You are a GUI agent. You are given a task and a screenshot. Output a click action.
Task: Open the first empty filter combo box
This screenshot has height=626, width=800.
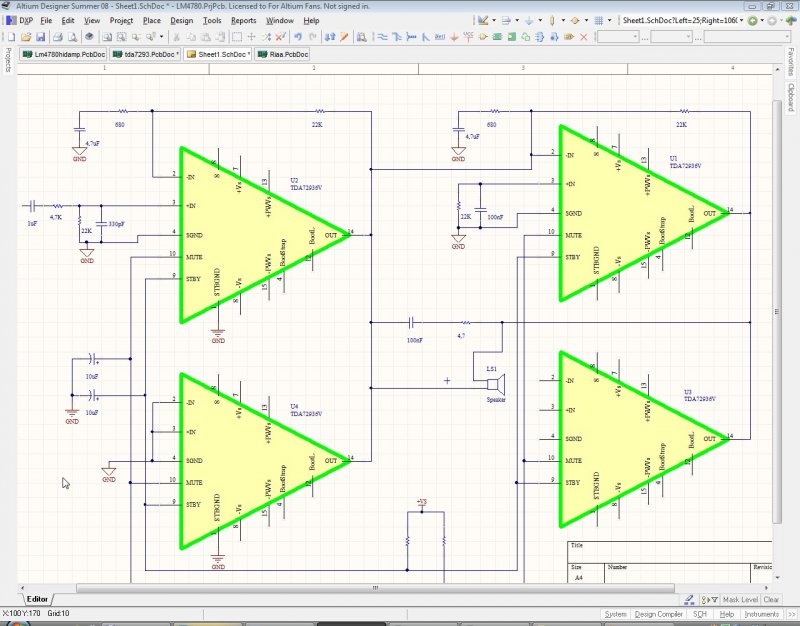pos(617,37)
